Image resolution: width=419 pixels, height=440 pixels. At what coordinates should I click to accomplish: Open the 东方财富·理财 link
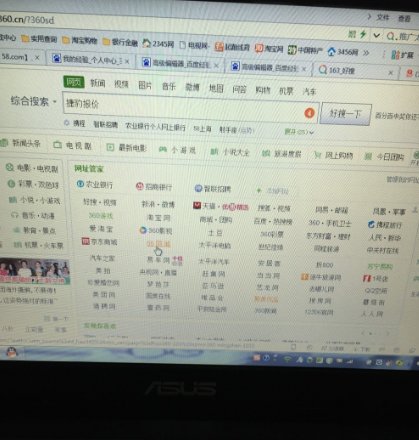pos(328,236)
